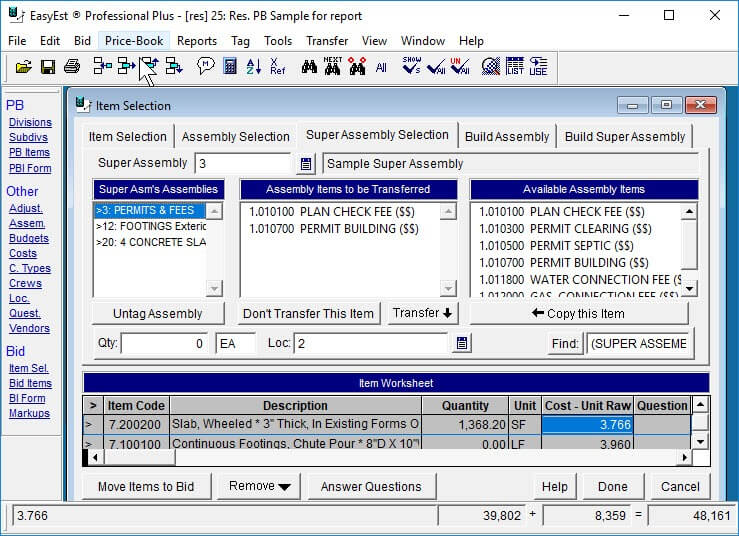Click the Print toolbar icon
The image size is (739, 536).
coord(72,66)
